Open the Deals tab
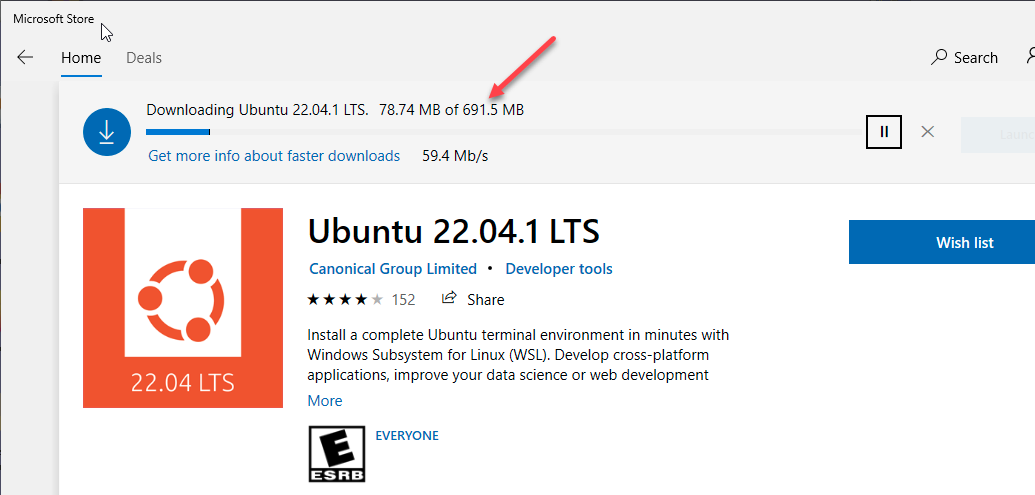 pyautogui.click(x=144, y=58)
